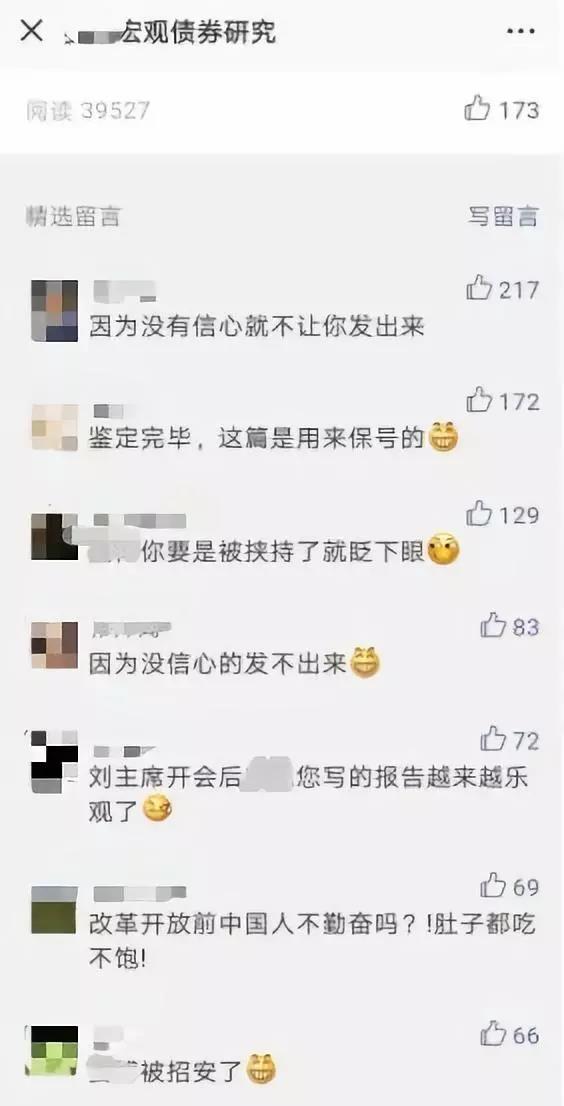This screenshot has height=1106, width=564.
Task: Close the article with the X icon
Action: (32, 31)
